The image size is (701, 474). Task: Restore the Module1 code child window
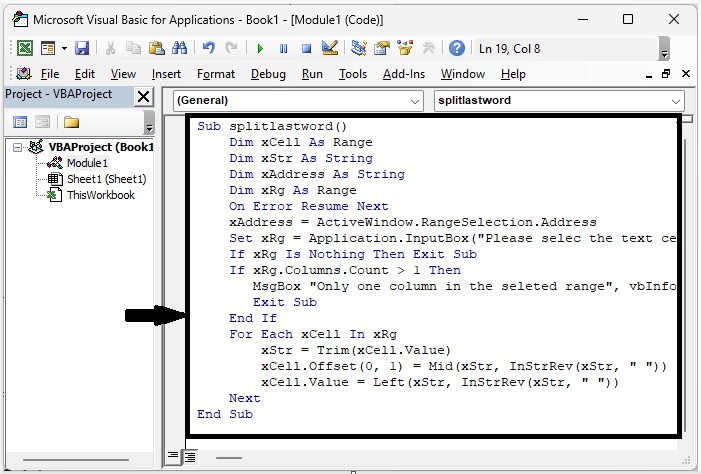pos(666,74)
